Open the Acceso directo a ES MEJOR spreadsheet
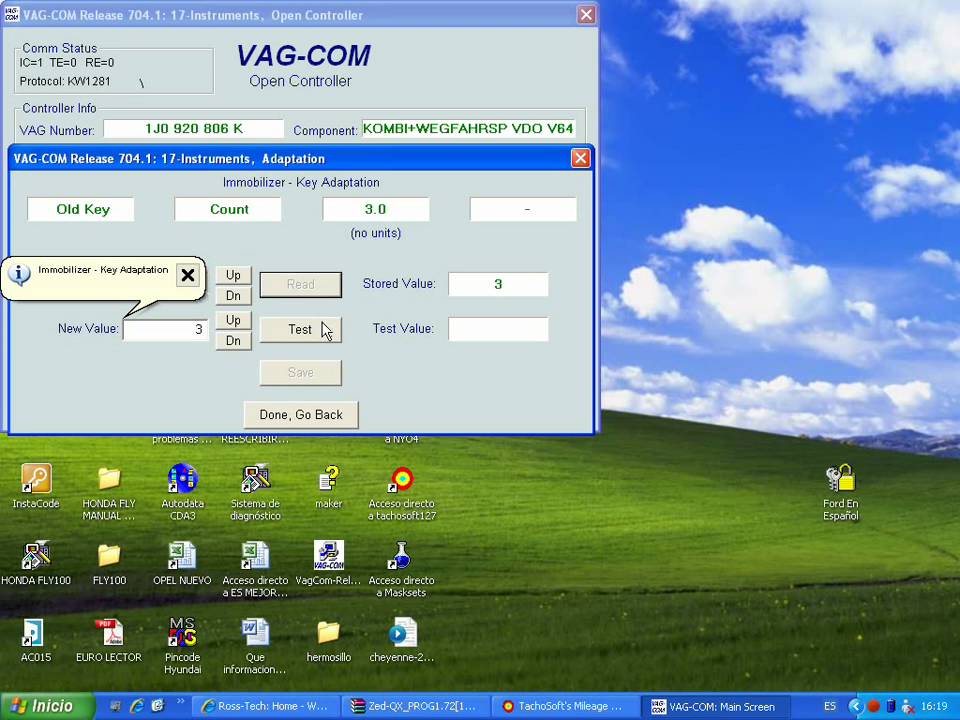 click(x=255, y=569)
